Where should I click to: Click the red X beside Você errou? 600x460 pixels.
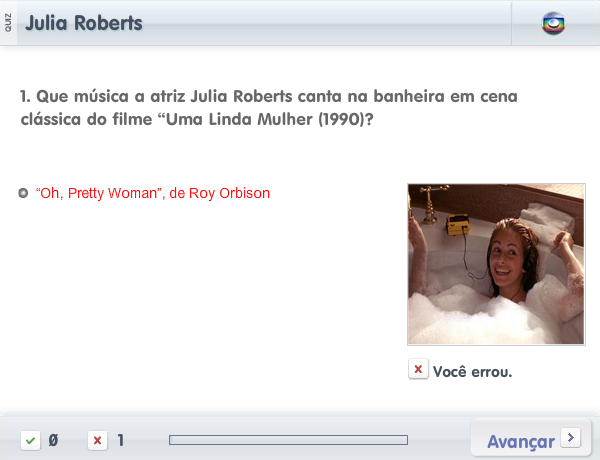click(418, 369)
